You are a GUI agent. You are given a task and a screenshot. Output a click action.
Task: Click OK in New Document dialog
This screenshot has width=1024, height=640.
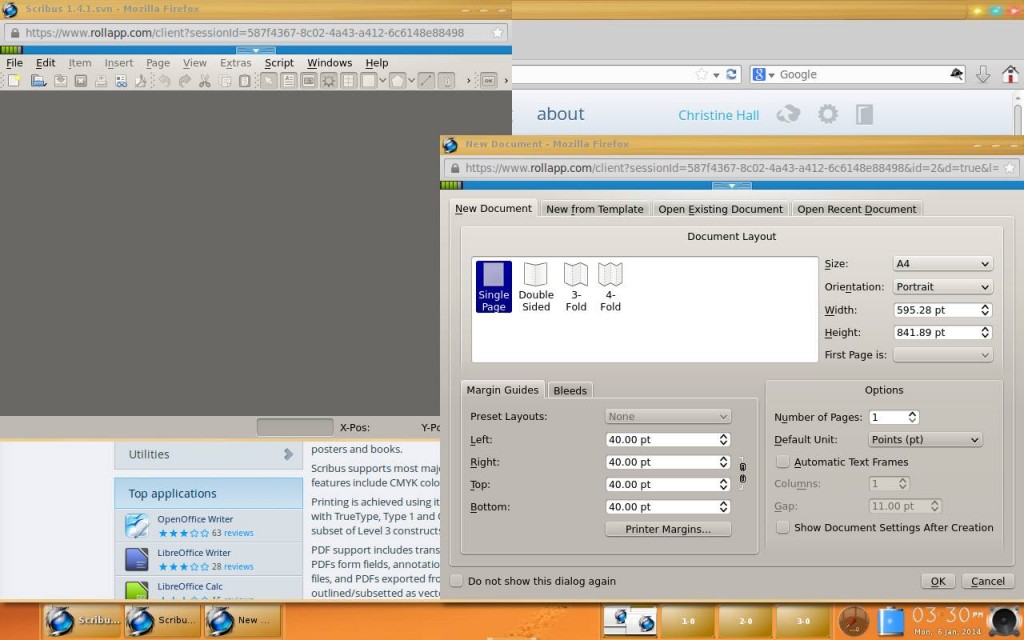tap(938, 581)
